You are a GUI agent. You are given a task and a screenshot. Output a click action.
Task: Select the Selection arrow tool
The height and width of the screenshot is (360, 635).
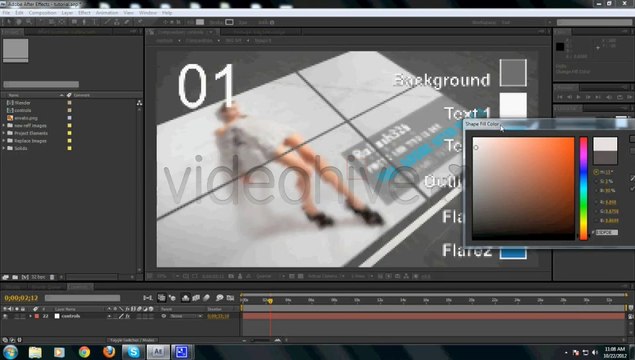pos(9,22)
